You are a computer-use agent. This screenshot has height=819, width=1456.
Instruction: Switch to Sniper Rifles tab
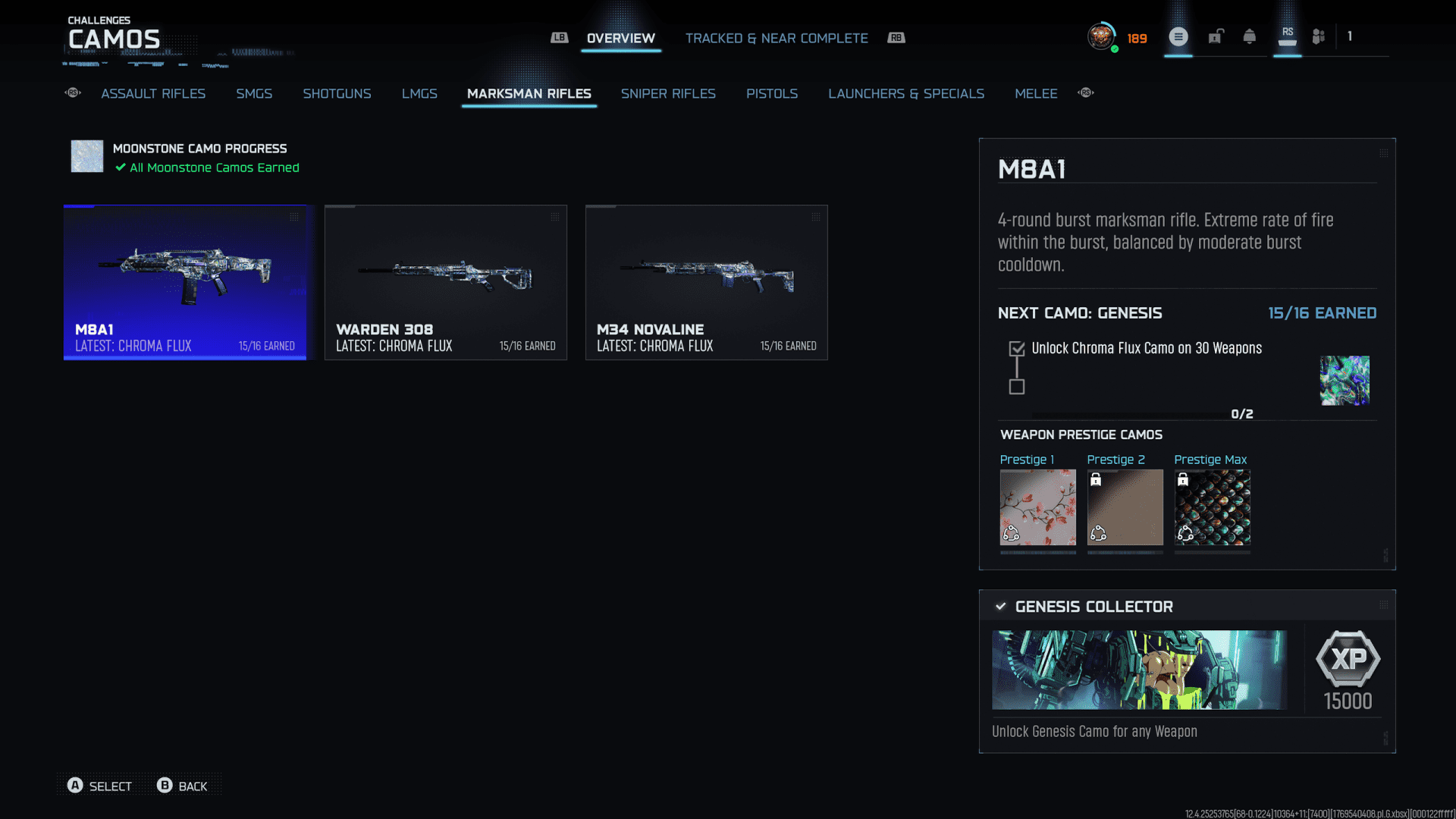668,93
